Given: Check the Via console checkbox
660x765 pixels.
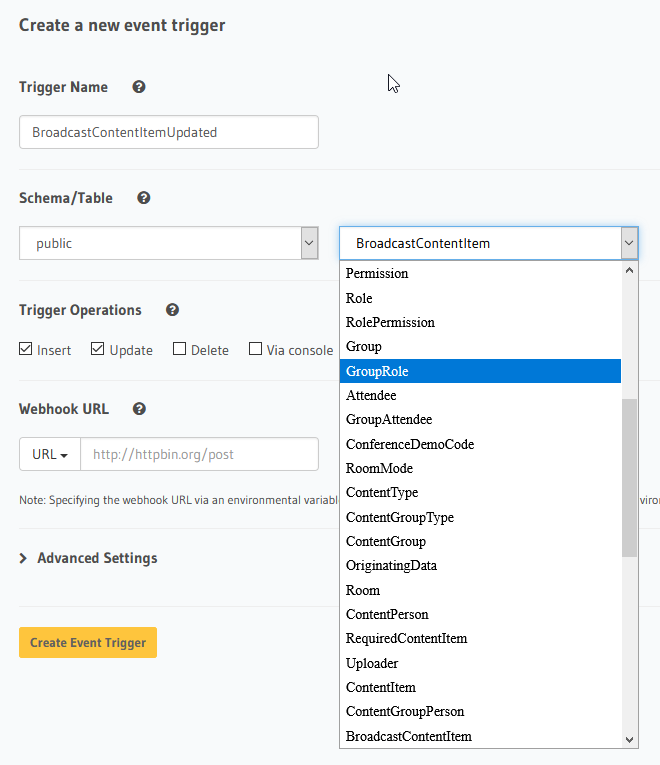Looking at the screenshot, I should [x=255, y=349].
